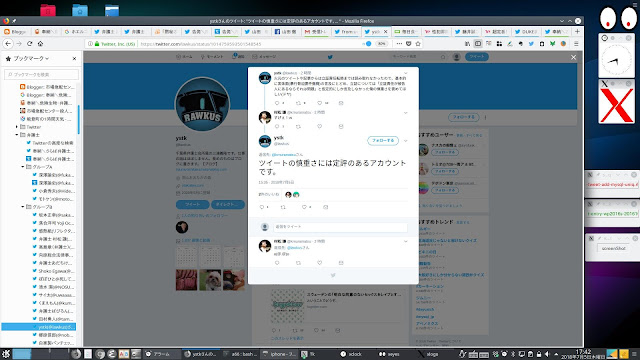Open the page actions three-dot menu

pos(399,44)
